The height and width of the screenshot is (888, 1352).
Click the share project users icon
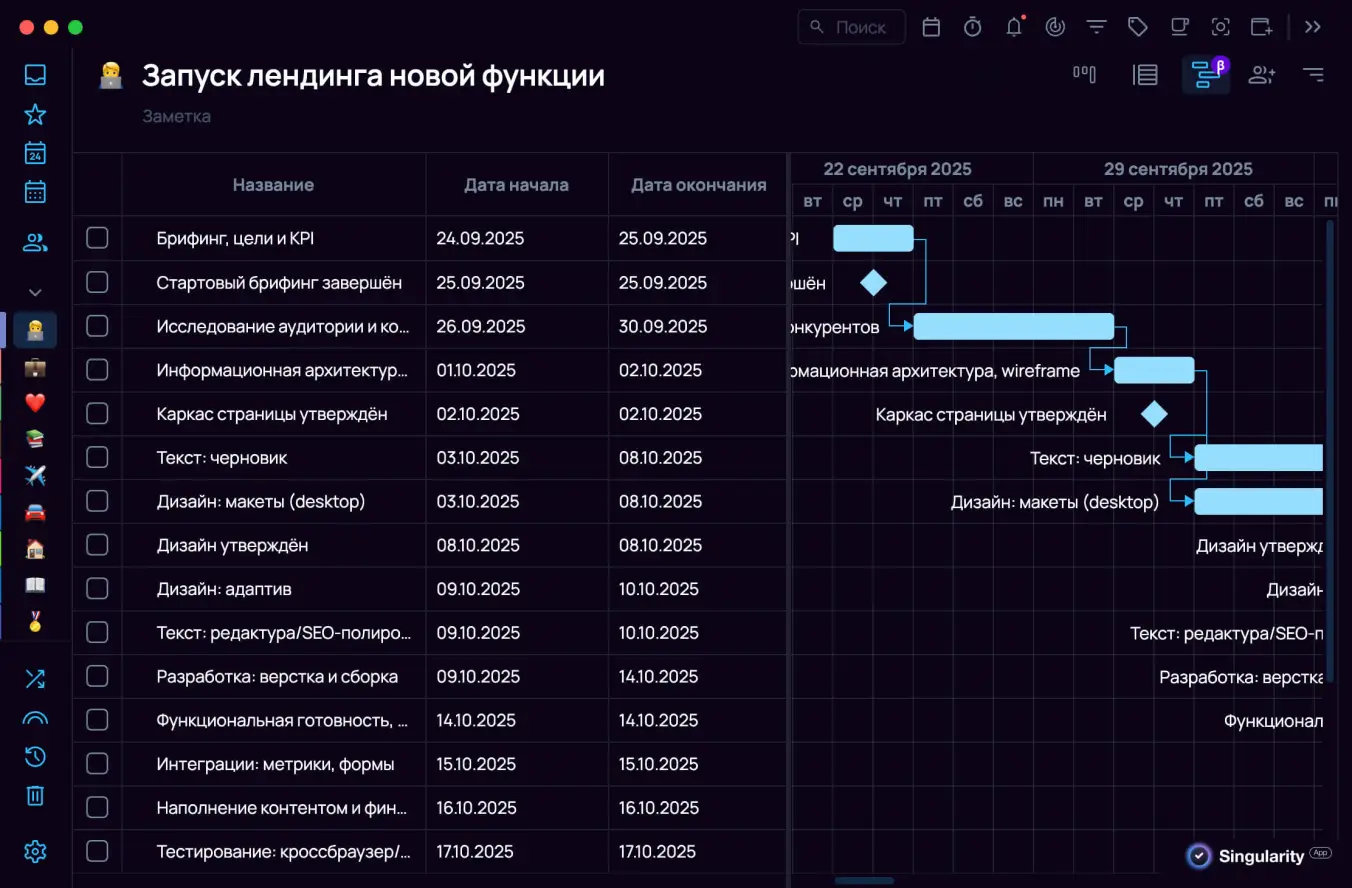[x=1262, y=74]
